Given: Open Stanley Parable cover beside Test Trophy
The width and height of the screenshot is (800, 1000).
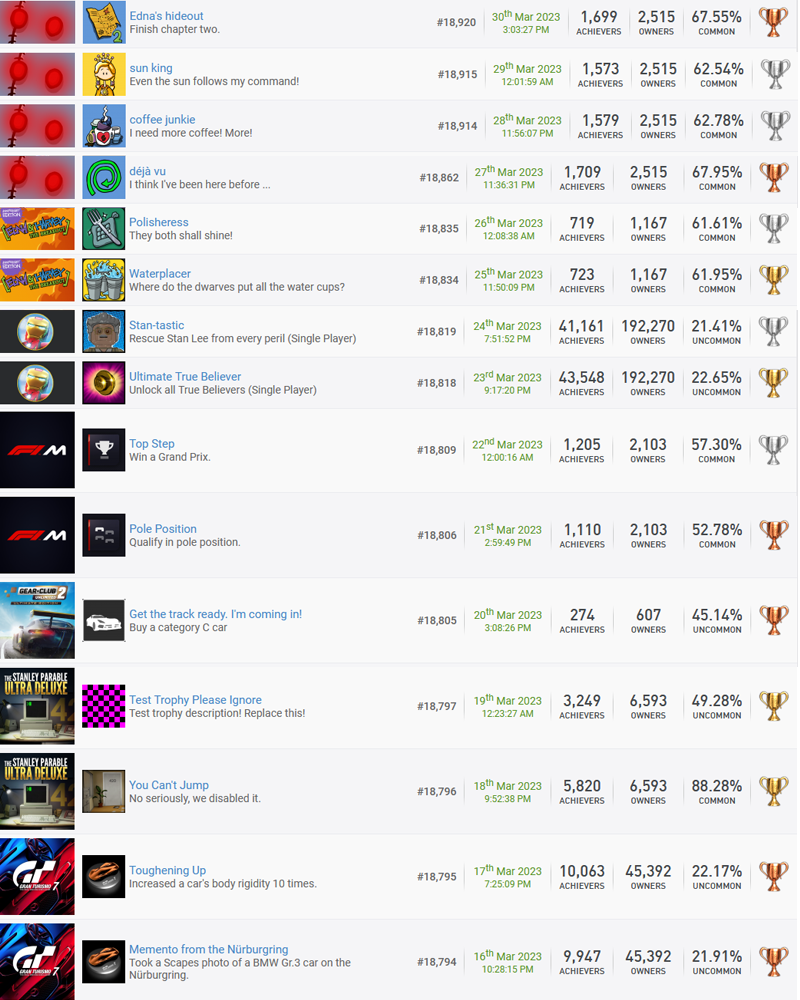Looking at the screenshot, I should (37, 706).
